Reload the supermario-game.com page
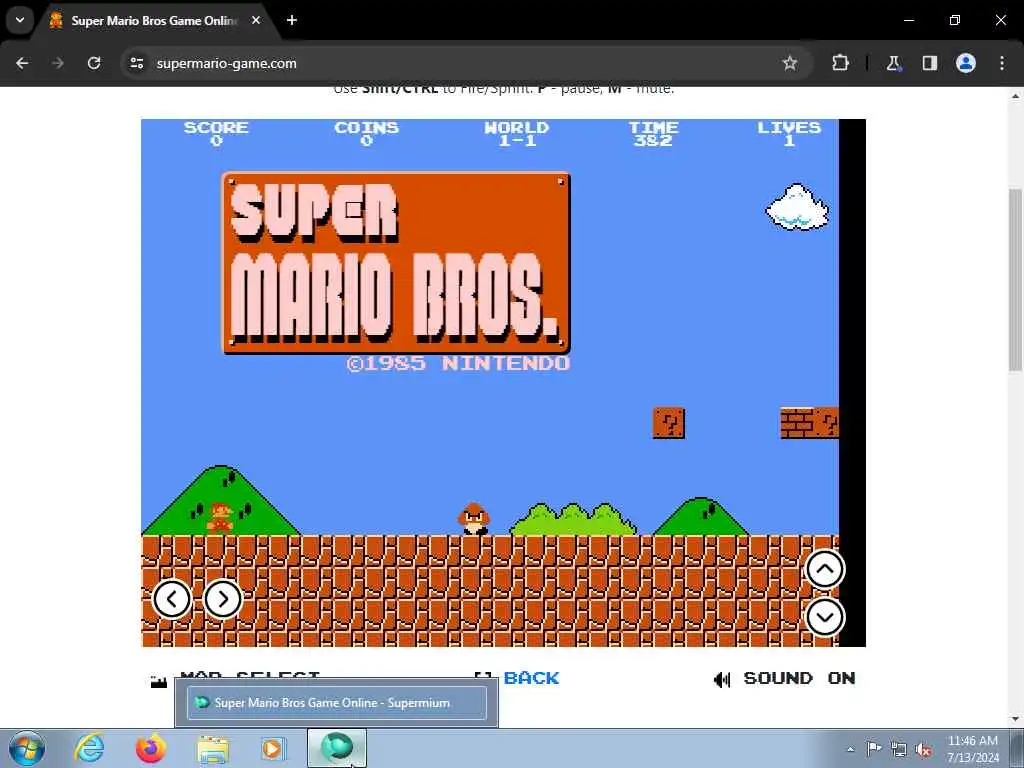 point(94,63)
